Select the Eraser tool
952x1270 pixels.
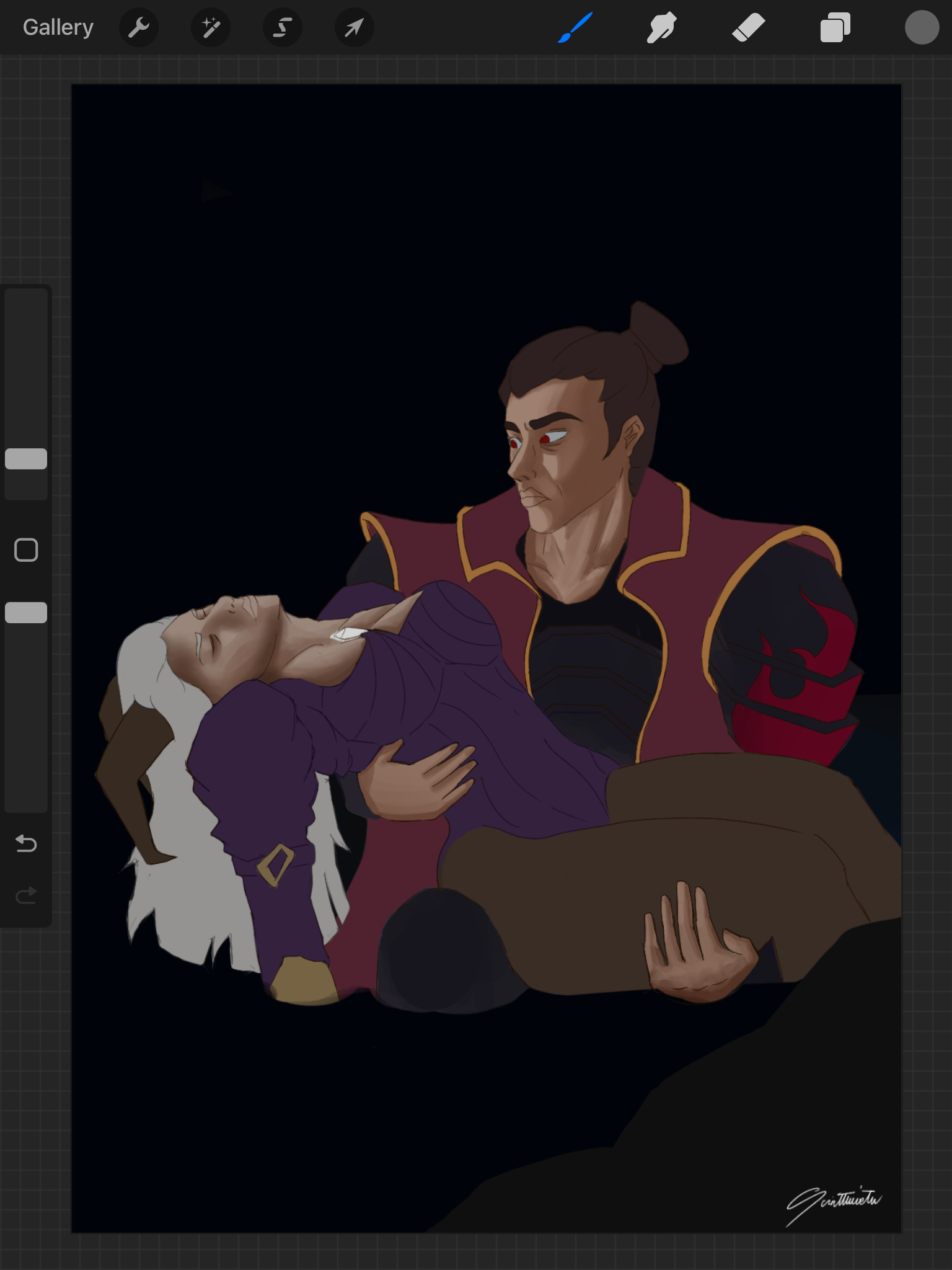tap(748, 27)
